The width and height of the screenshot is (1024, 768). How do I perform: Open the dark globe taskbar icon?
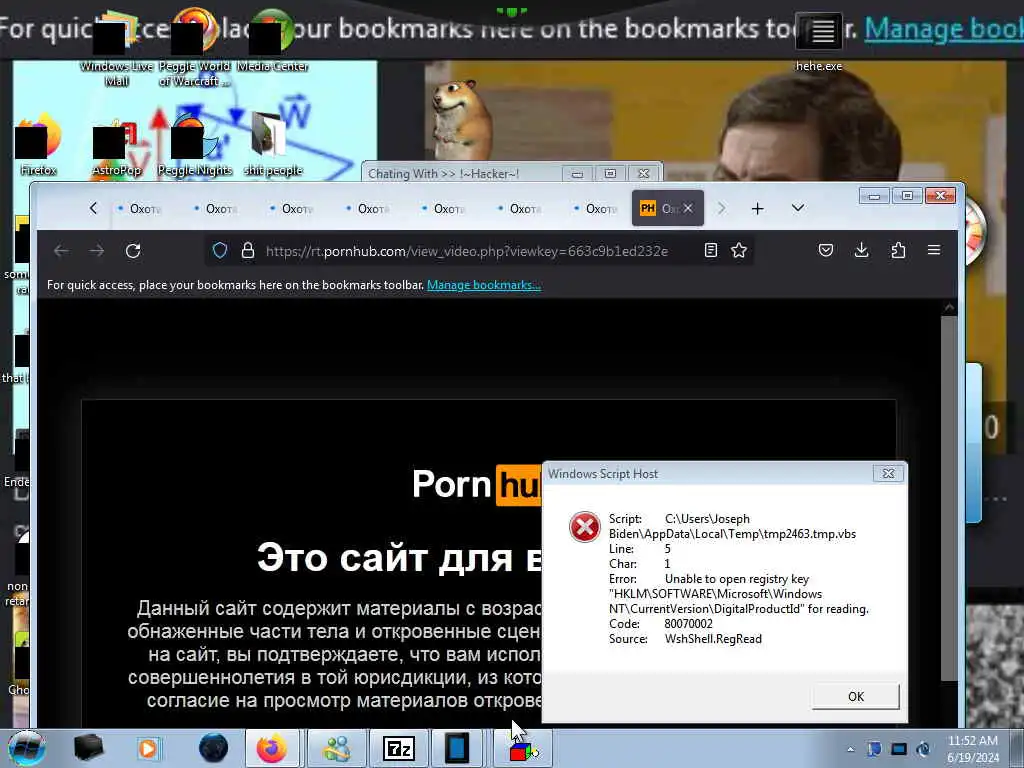click(x=214, y=748)
